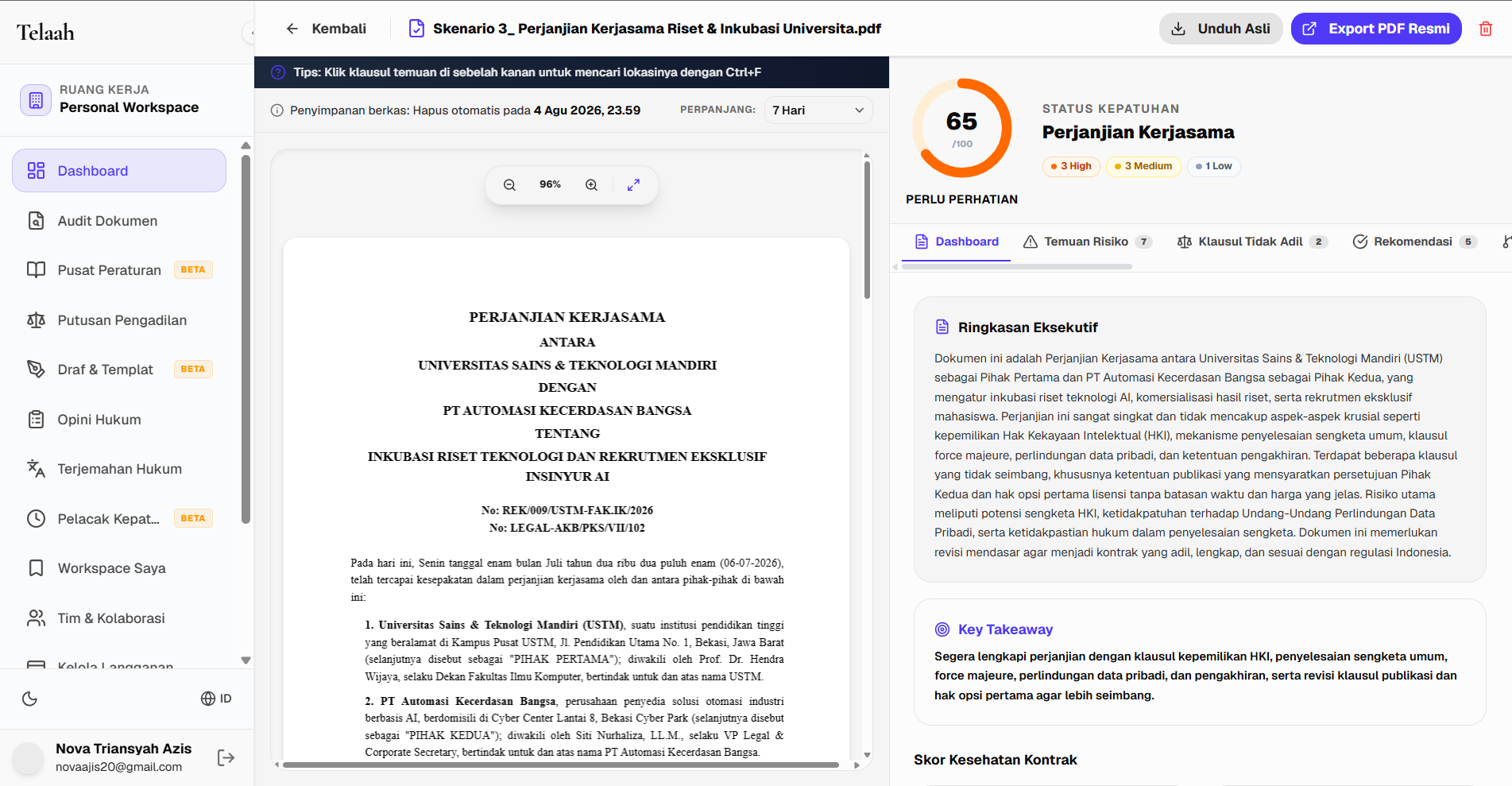The image size is (1512, 786).
Task: Toggle dark mode moon icon
Action: (x=29, y=699)
